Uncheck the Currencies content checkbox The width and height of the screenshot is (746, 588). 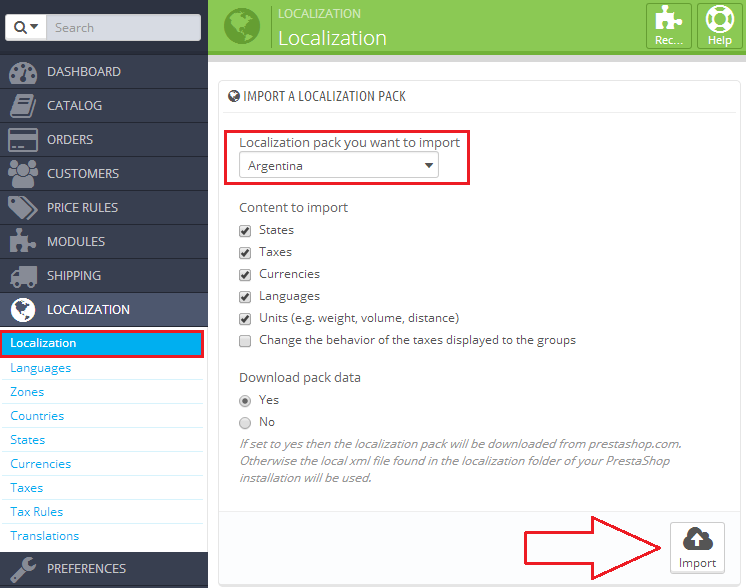pos(245,275)
